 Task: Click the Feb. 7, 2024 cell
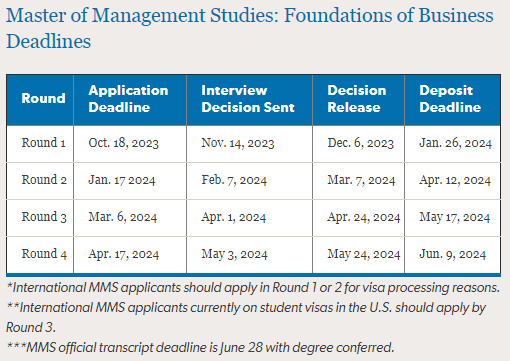[234, 180]
